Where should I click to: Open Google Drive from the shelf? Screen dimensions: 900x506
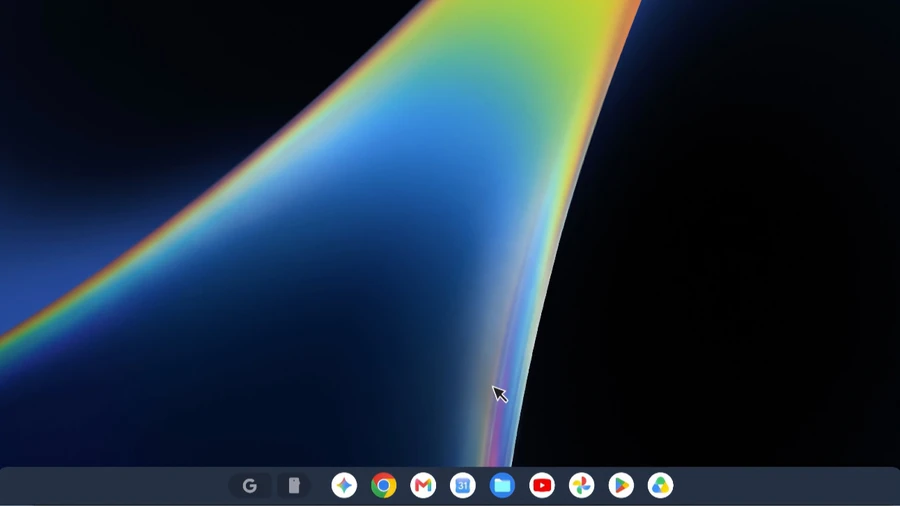pyautogui.click(x=660, y=485)
